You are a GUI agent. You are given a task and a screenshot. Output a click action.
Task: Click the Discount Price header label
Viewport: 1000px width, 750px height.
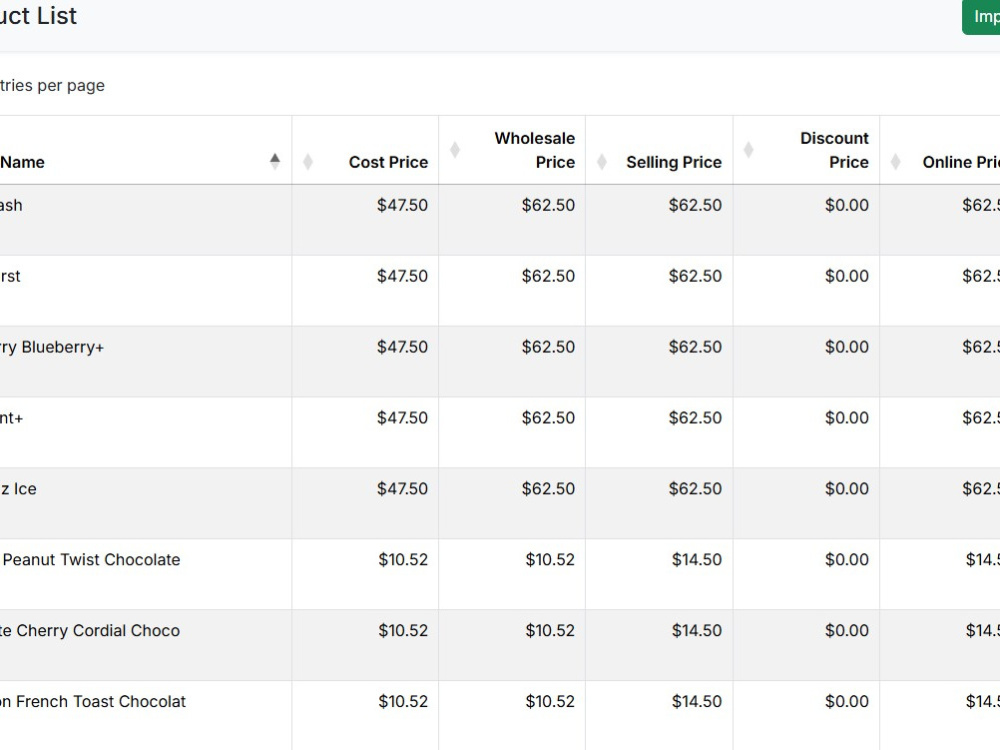pos(834,151)
